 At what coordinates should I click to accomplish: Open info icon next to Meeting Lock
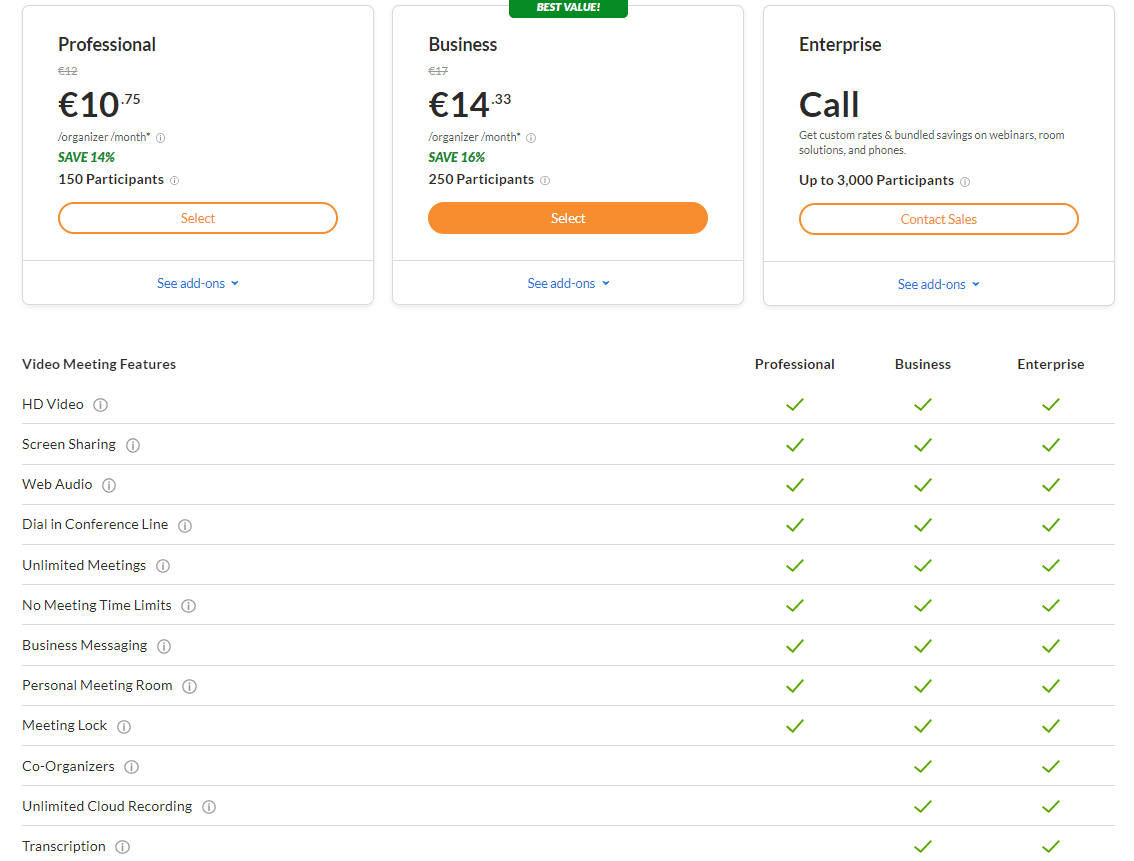(x=124, y=727)
